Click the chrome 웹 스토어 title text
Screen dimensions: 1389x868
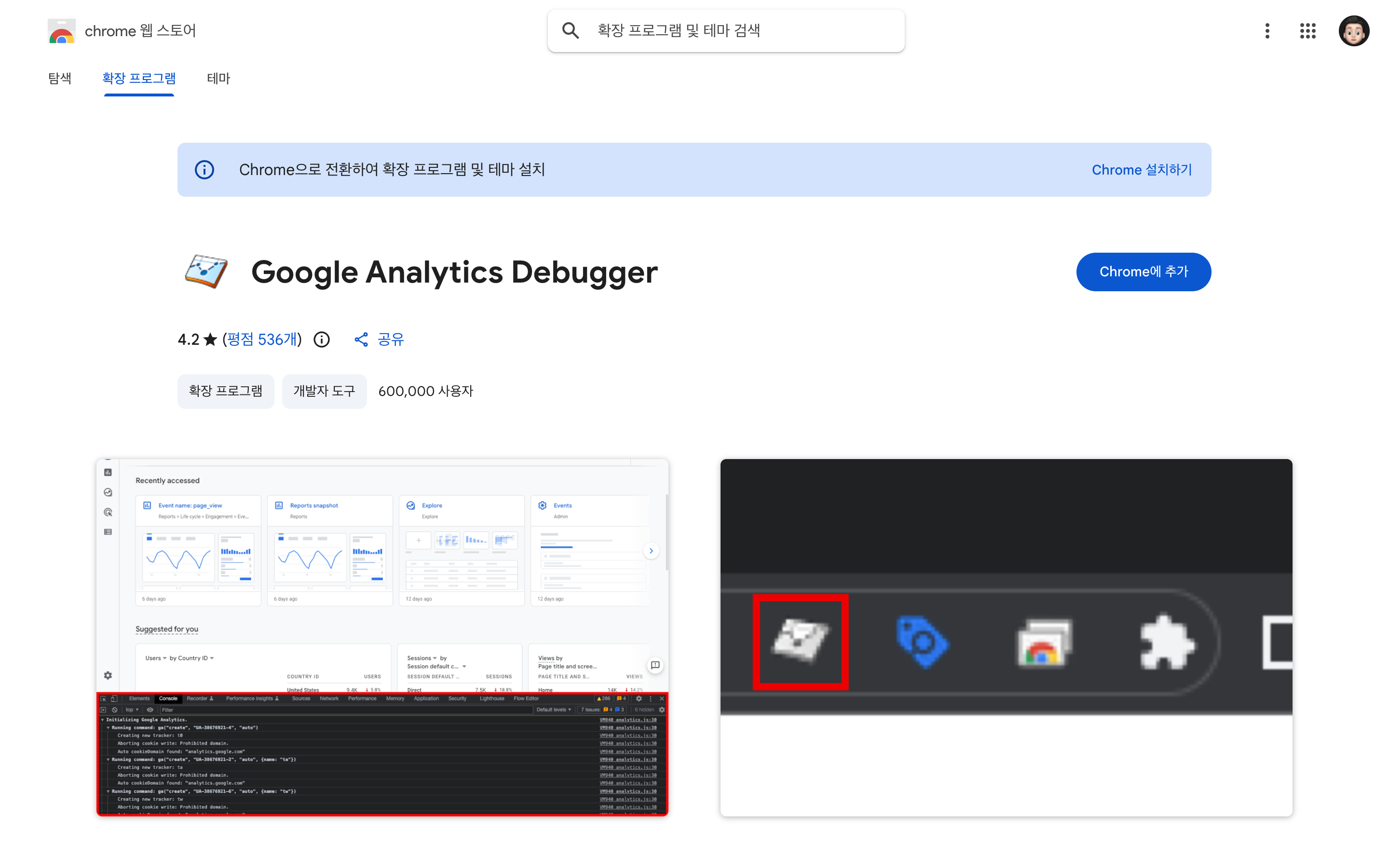pyautogui.click(x=141, y=31)
